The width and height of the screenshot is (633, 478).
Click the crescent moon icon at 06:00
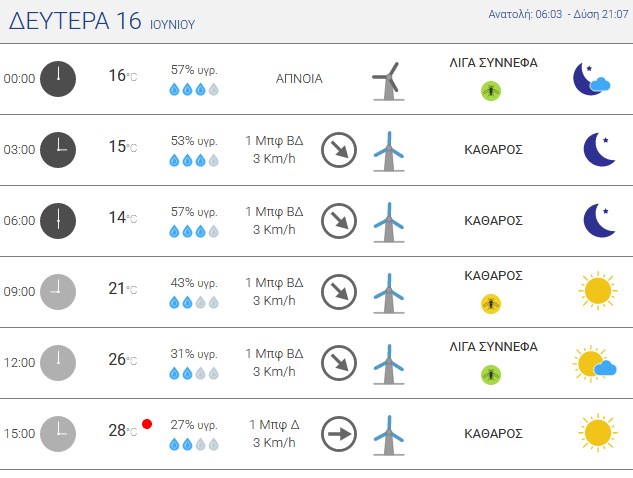point(599,220)
